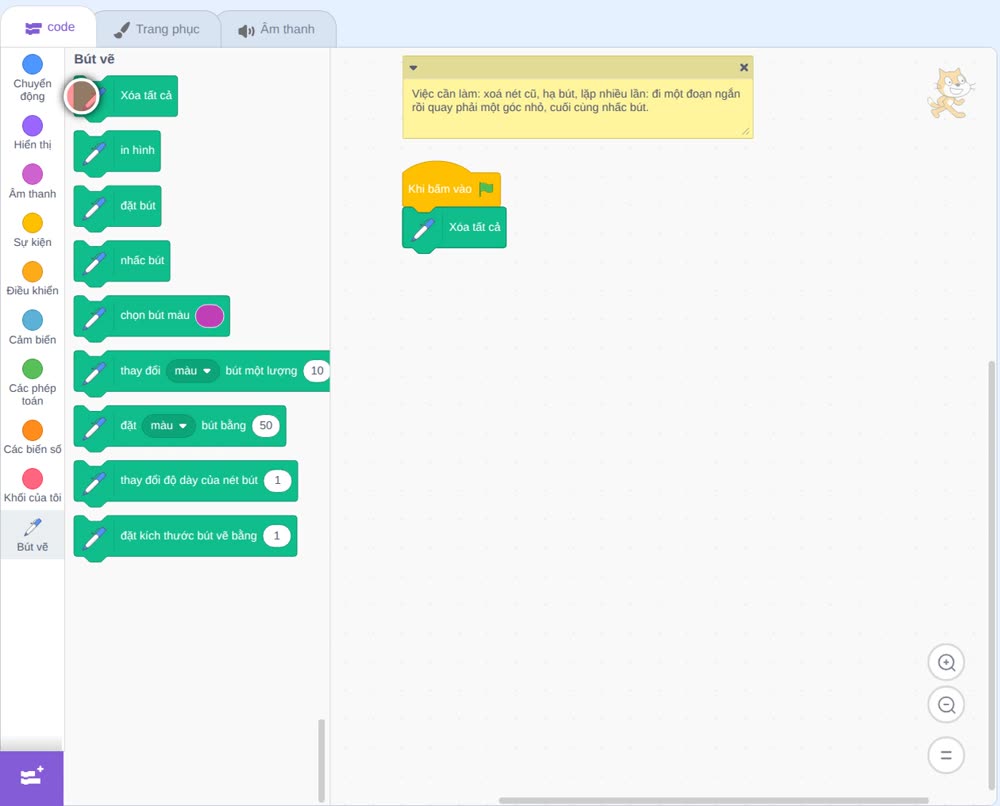Open the màu dropdown in thay đổi block

coord(193,371)
